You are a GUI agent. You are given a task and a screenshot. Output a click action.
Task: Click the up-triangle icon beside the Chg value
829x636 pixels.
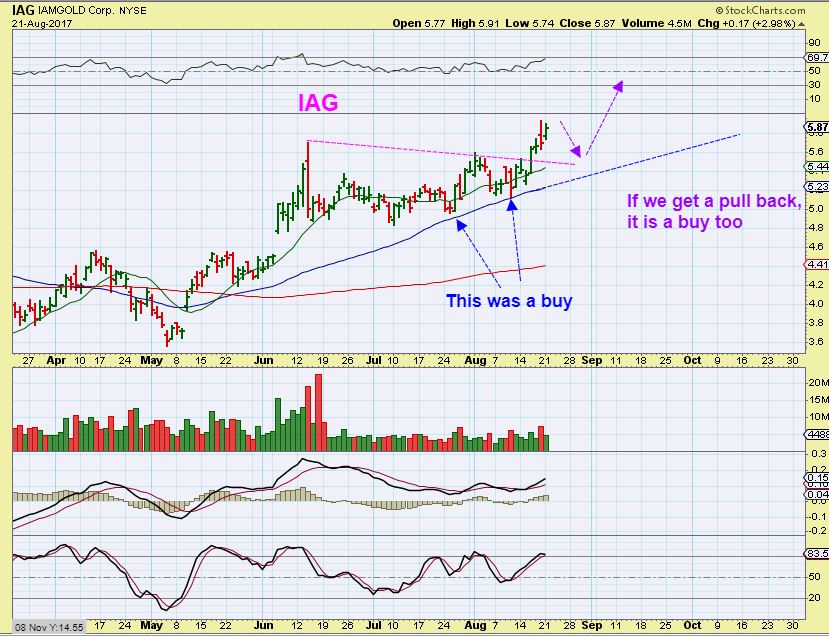pos(802,24)
